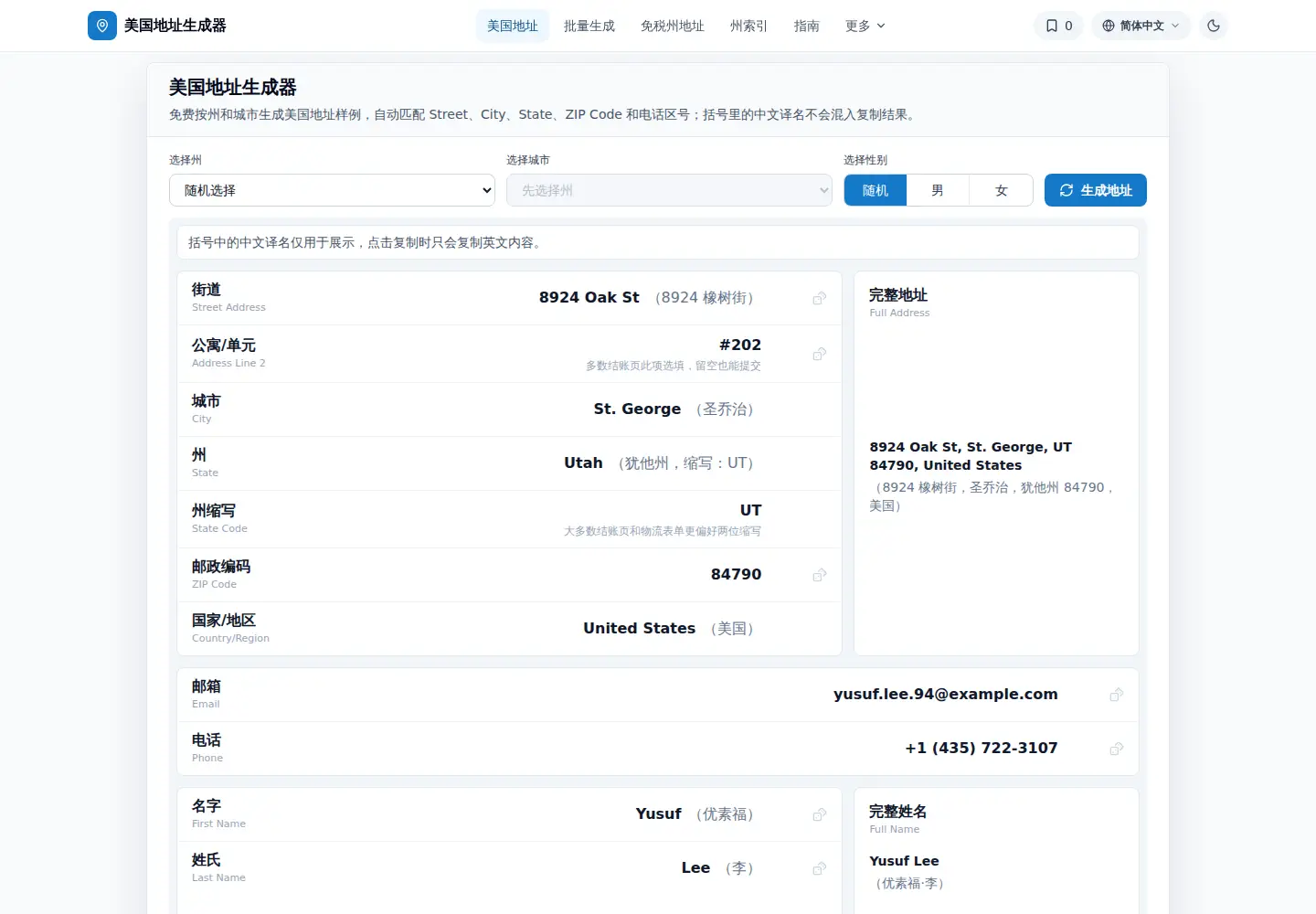The image size is (1316, 914).
Task: Copy the first name Yusuf
Action: pos(820,814)
